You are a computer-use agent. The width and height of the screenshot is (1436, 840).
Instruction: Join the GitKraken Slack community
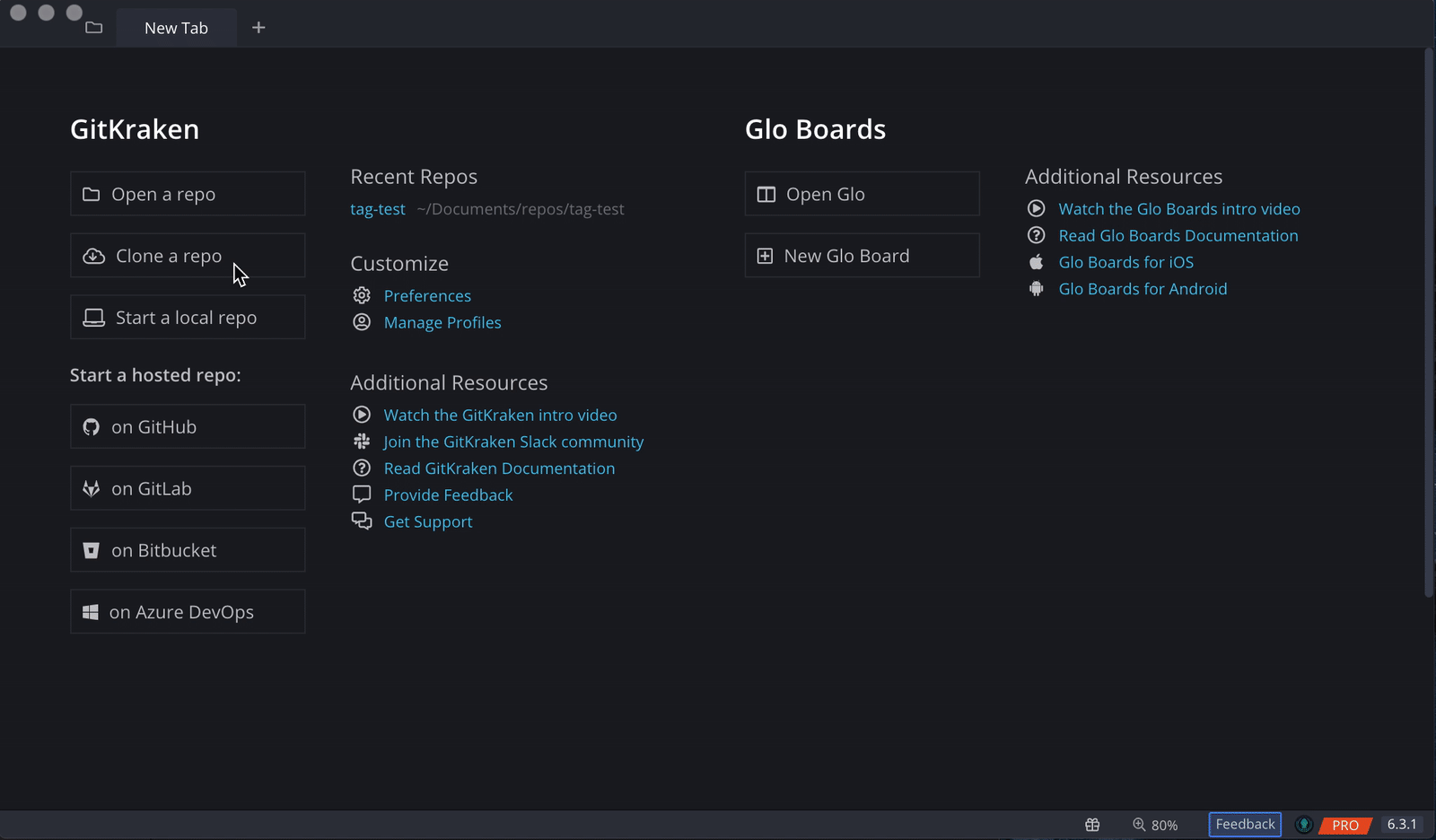coord(513,442)
